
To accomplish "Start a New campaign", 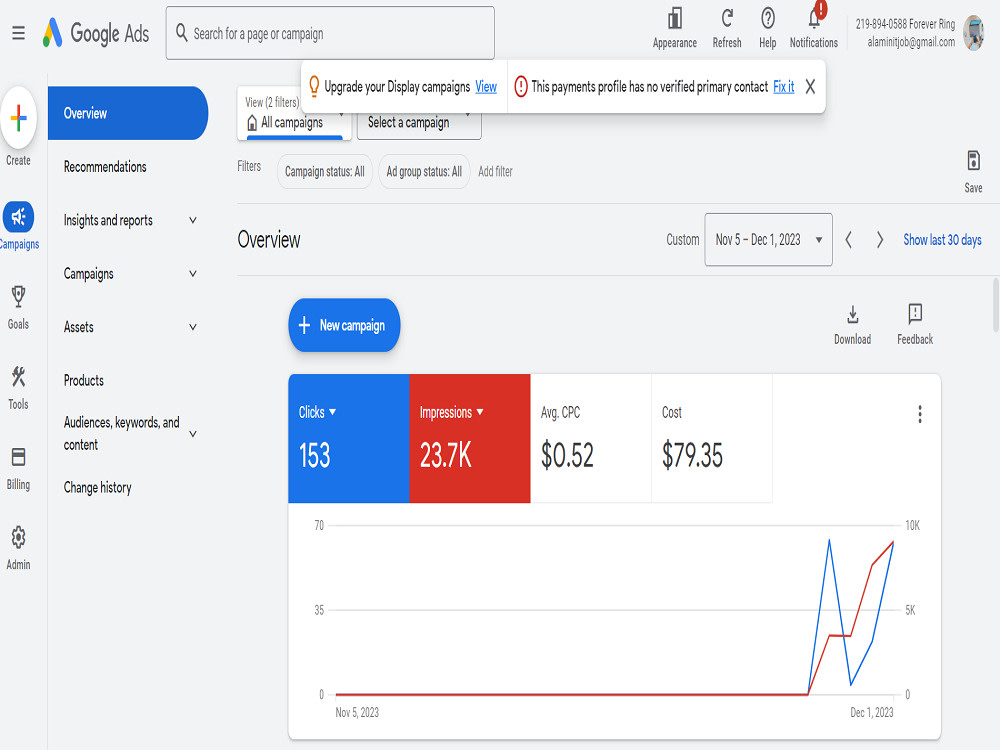I will pyautogui.click(x=344, y=325).
